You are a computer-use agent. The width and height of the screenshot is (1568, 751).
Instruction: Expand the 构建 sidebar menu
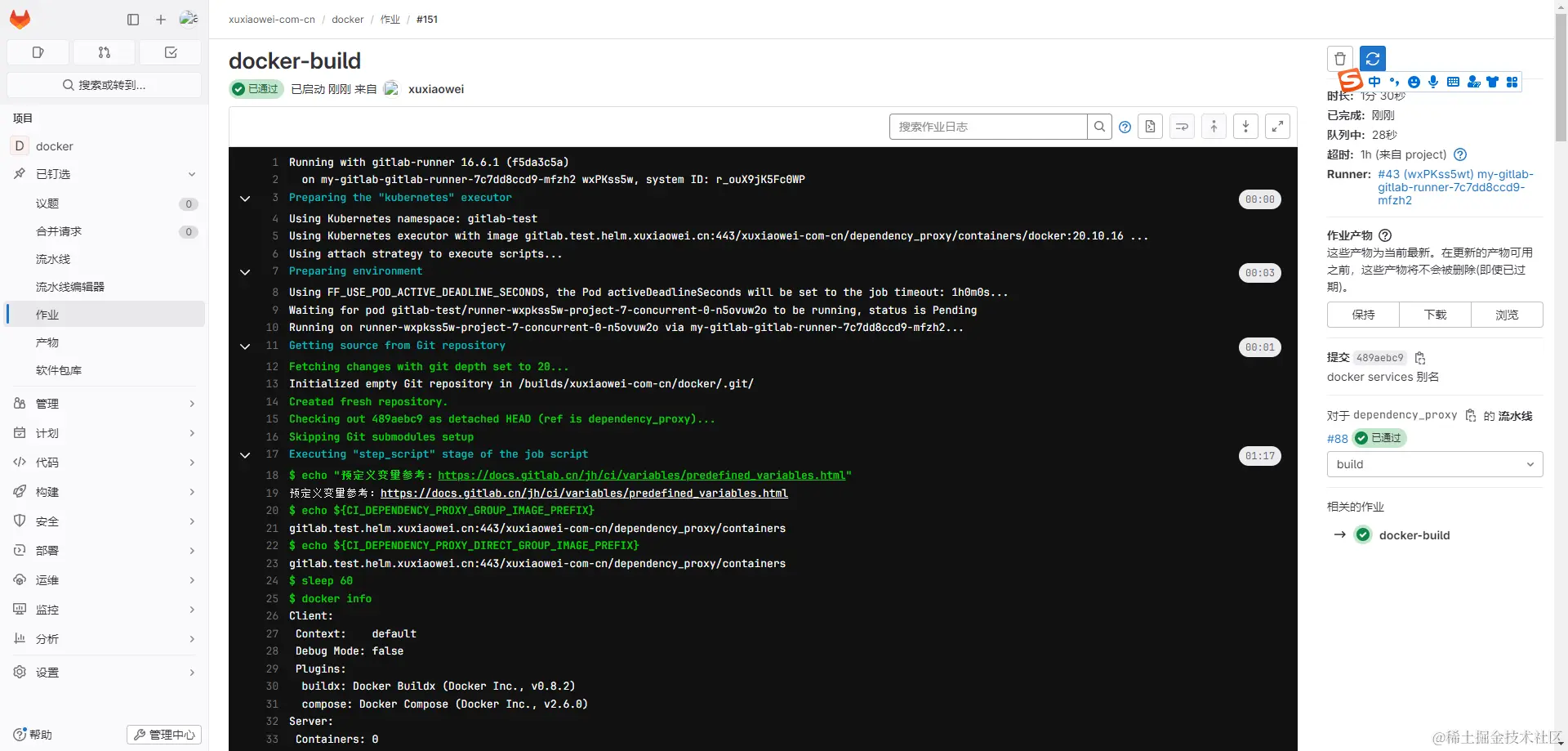105,492
